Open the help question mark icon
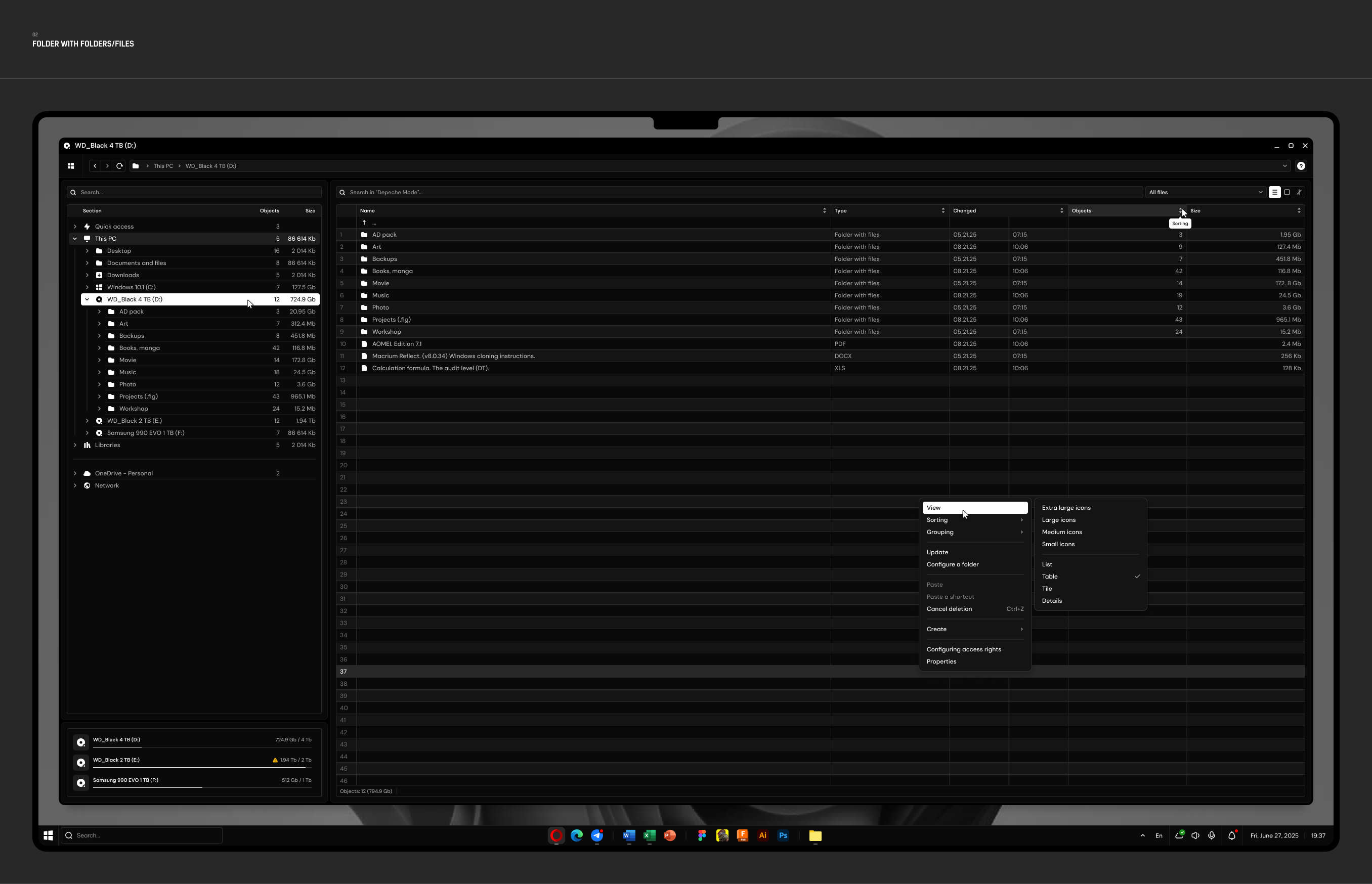 coord(1301,166)
